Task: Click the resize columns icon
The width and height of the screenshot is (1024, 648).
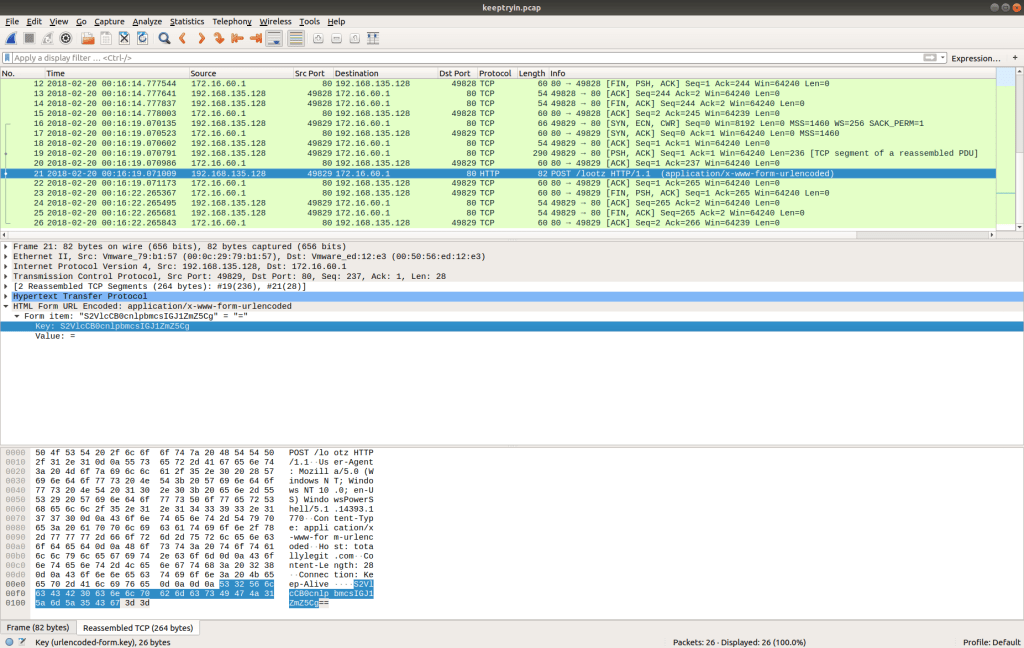Action: pos(373,38)
